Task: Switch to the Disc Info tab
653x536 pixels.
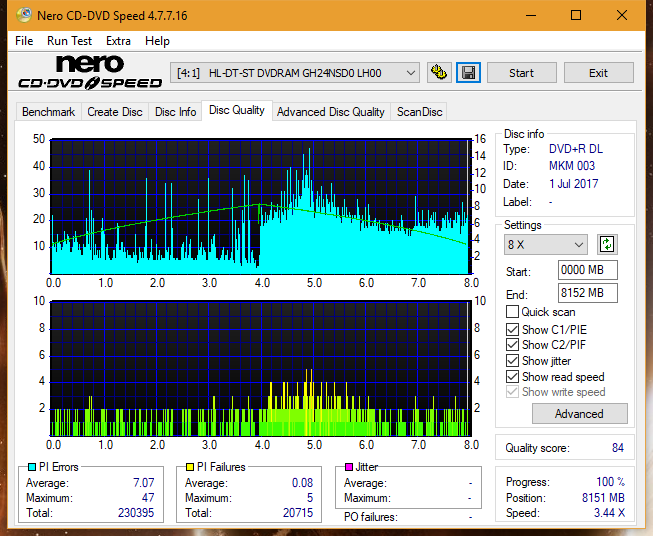Action: (175, 112)
